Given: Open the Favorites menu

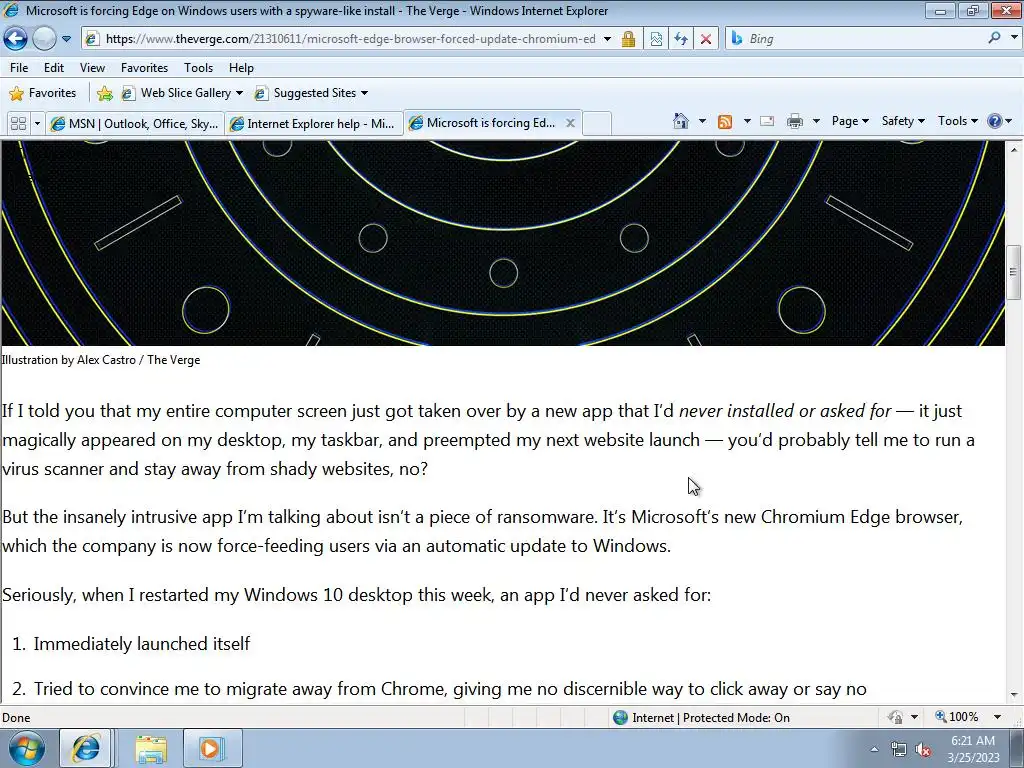Looking at the screenshot, I should point(144,68).
